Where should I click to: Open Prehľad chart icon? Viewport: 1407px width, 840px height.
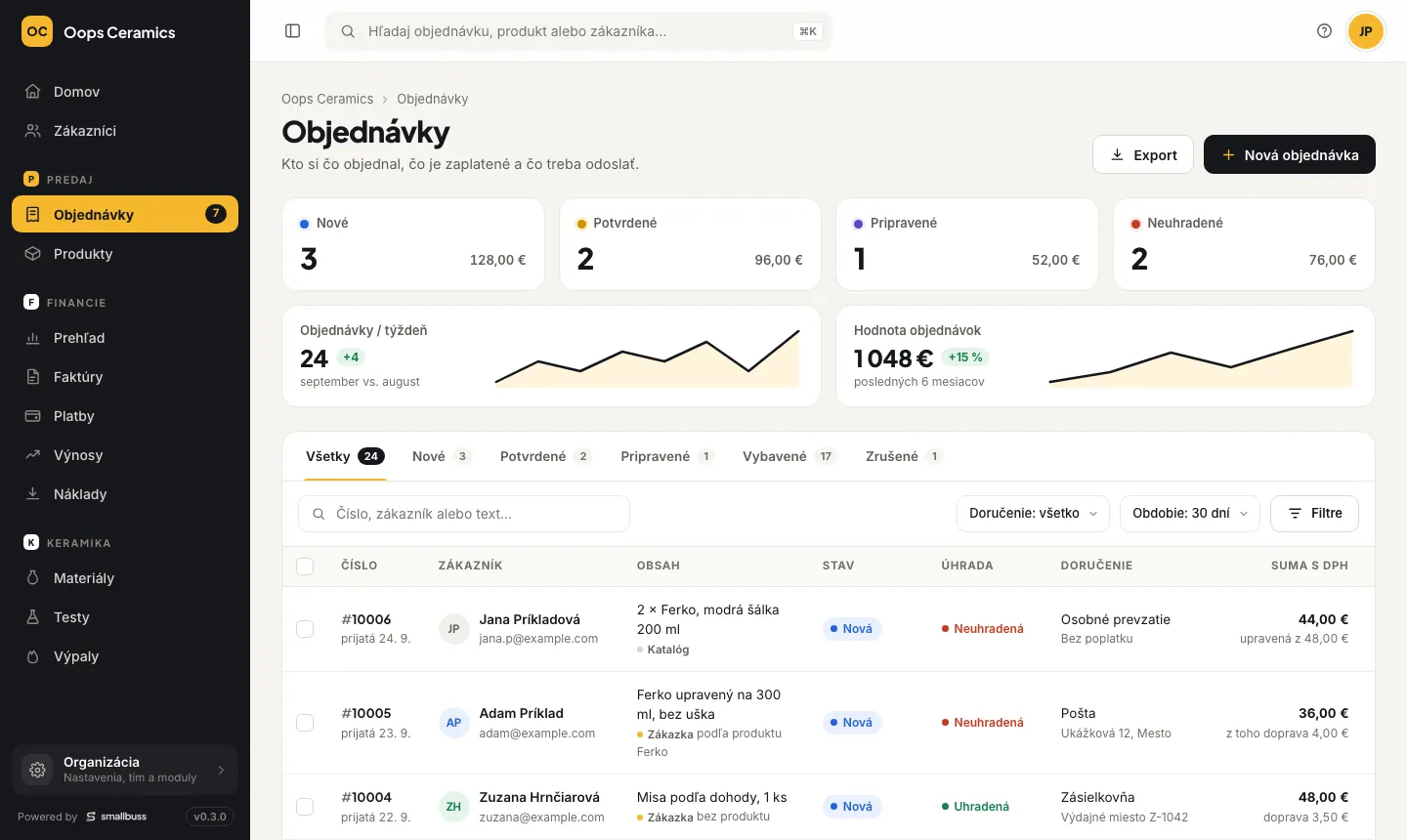point(33,338)
